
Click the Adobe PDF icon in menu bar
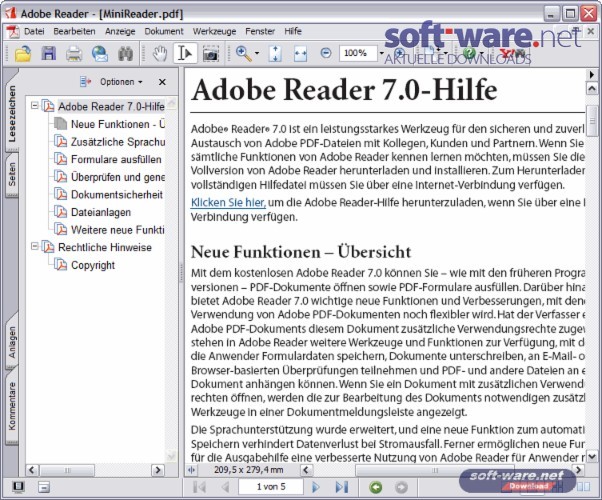[12, 31]
